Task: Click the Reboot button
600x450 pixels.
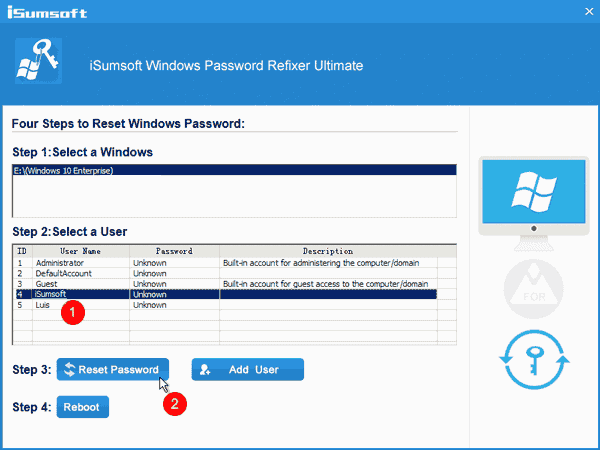Action: [x=83, y=407]
